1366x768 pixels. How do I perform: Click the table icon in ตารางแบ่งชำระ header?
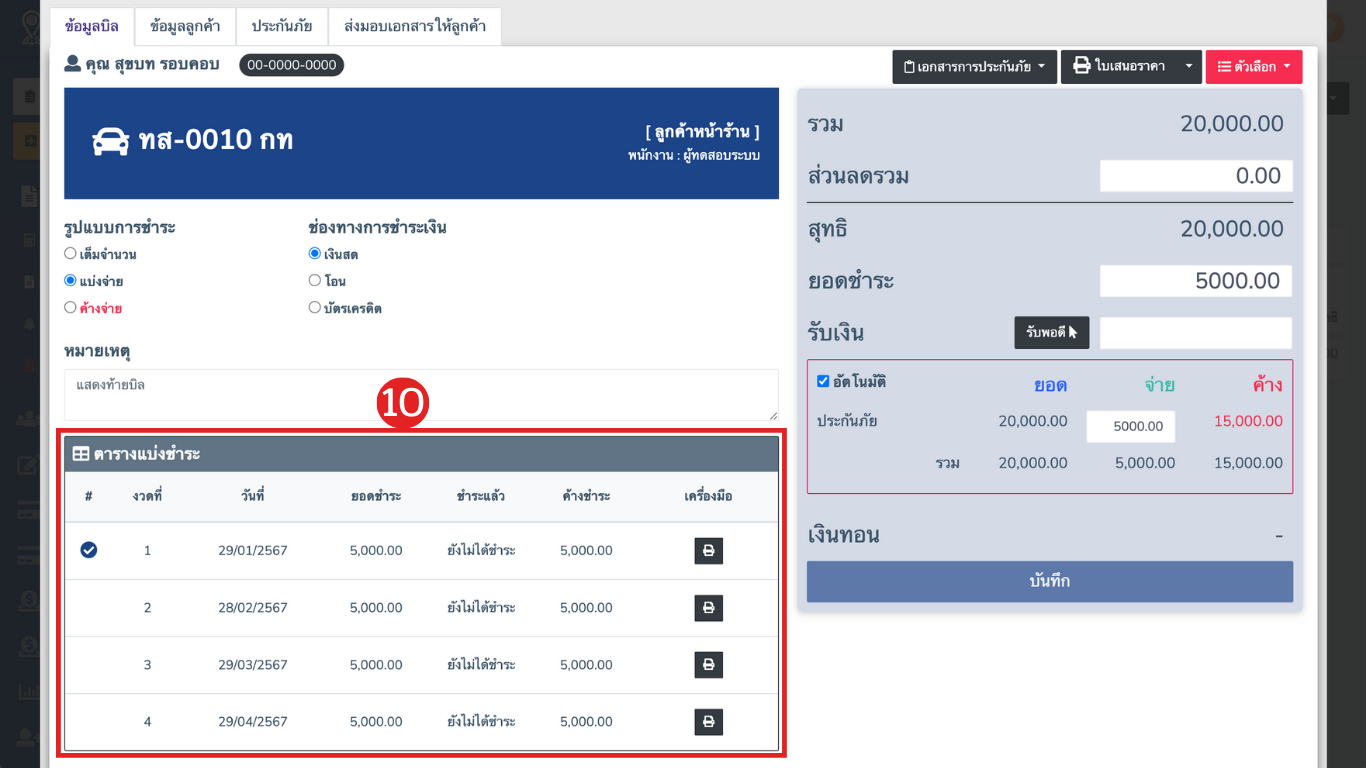click(81, 454)
